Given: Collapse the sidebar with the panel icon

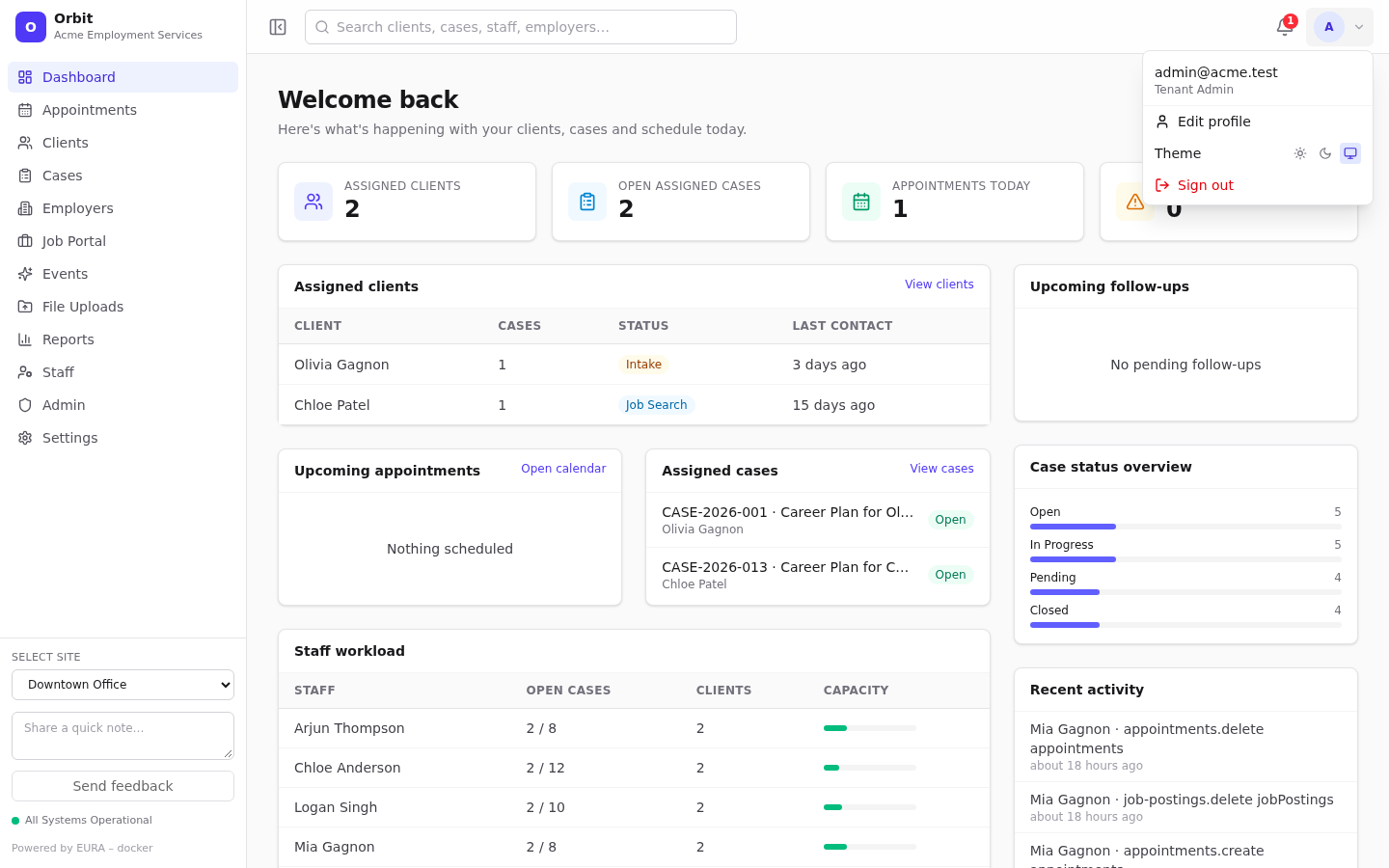Looking at the screenshot, I should (x=278, y=27).
